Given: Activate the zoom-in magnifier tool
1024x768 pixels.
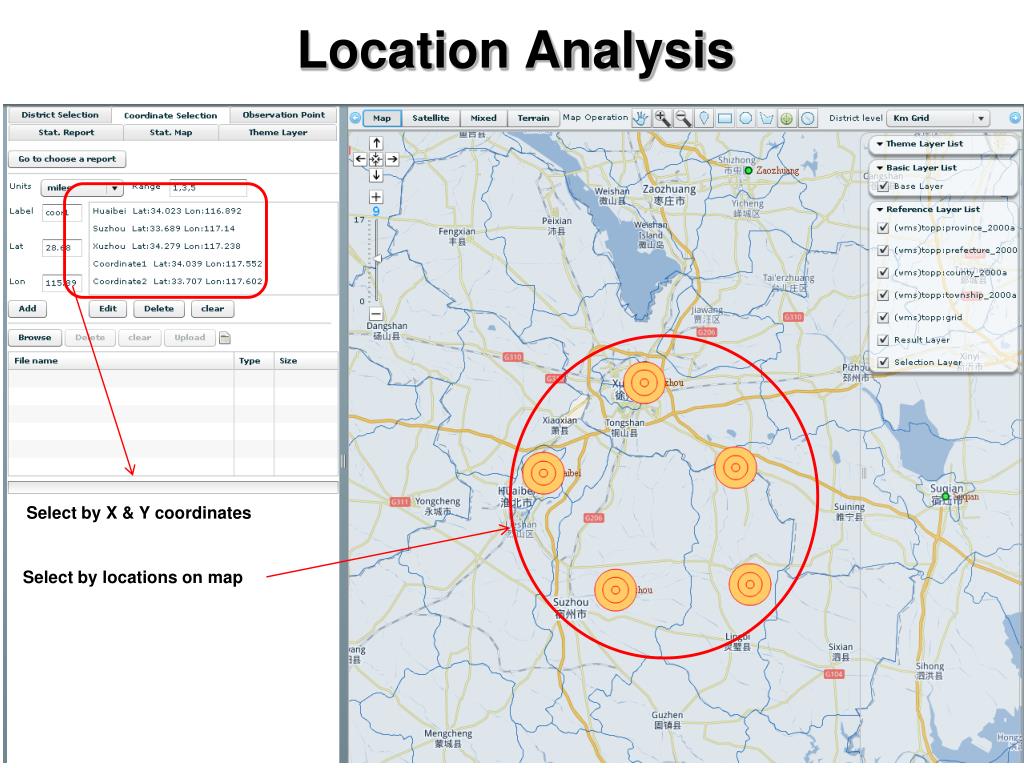Looking at the screenshot, I should click(x=662, y=118).
